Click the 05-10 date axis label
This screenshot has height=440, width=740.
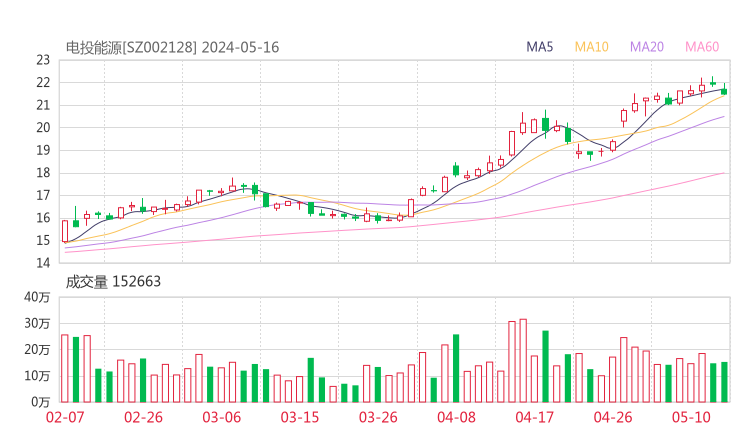point(691,417)
